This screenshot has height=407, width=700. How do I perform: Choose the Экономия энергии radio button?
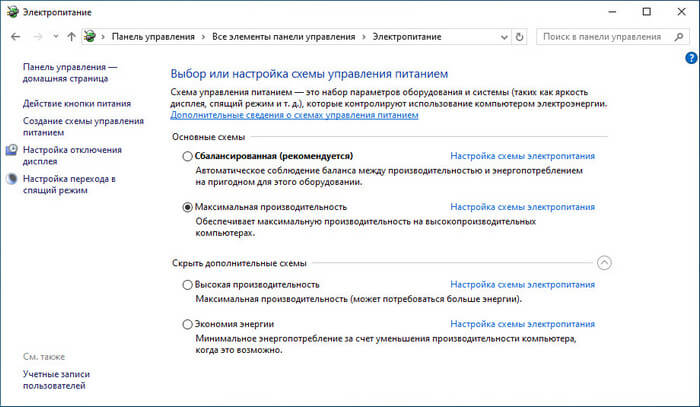pyautogui.click(x=187, y=324)
